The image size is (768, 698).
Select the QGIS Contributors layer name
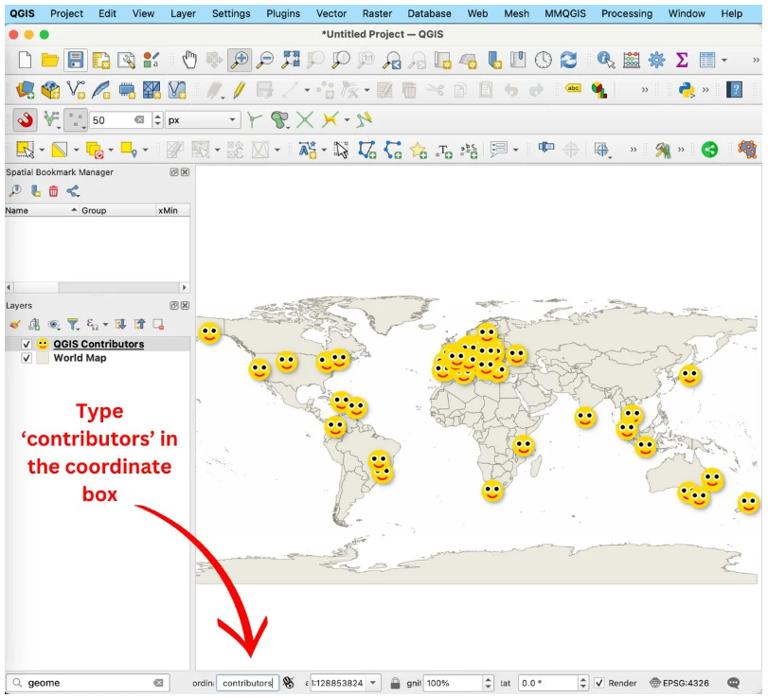[x=98, y=344]
